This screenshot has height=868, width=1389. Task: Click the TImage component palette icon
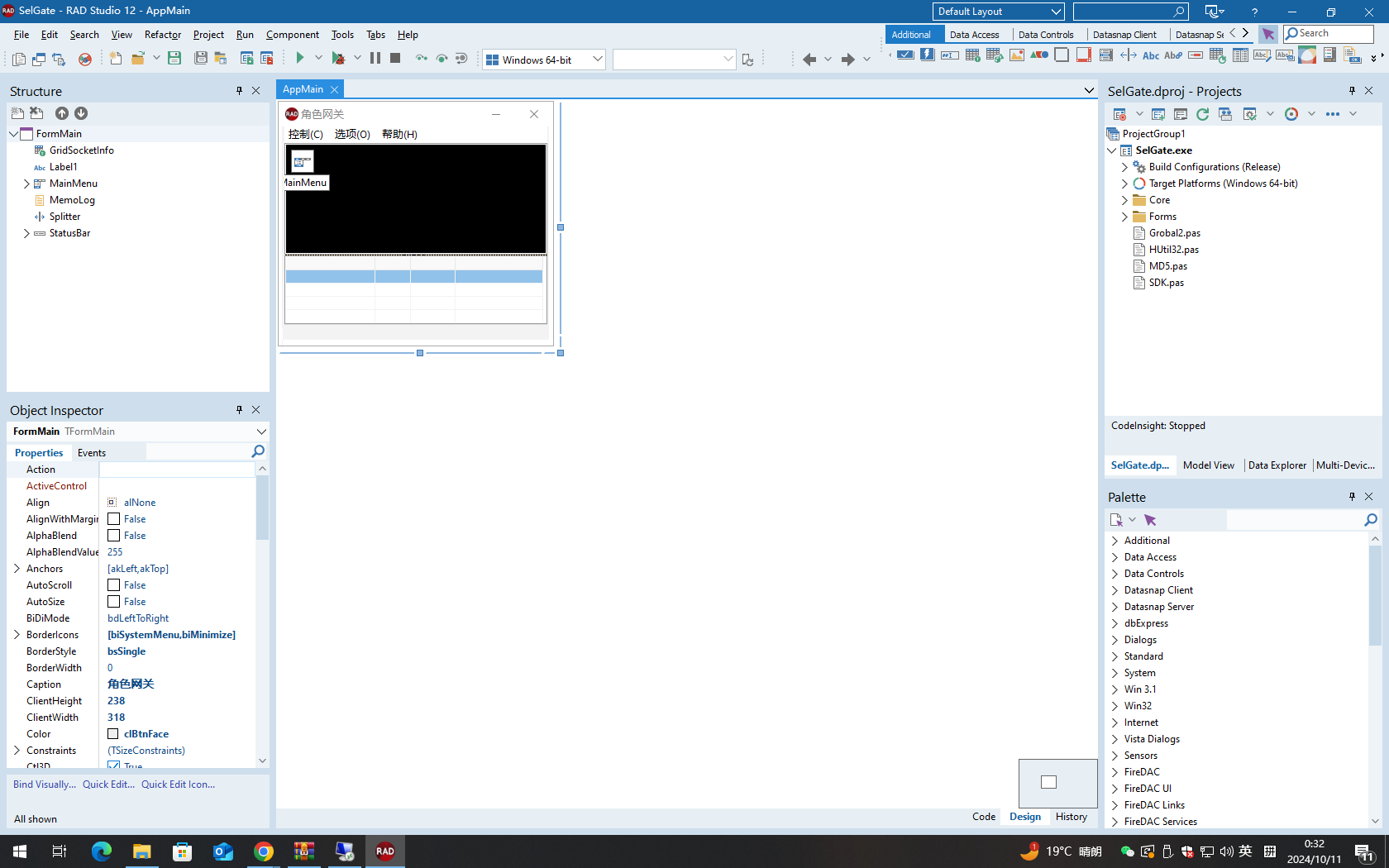[1017, 55]
